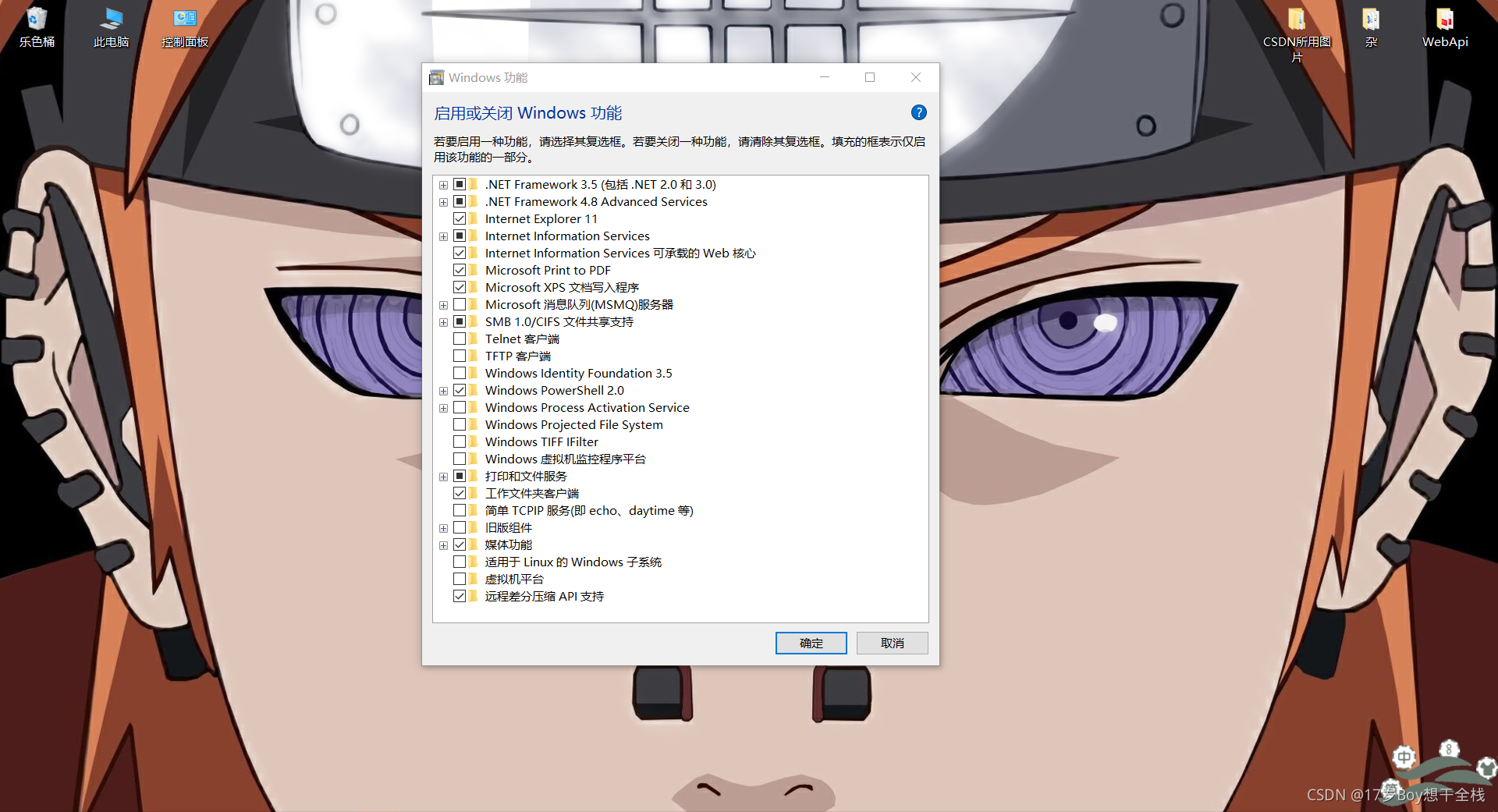Image resolution: width=1498 pixels, height=812 pixels.
Task: Select the 此电脑 desktop icon
Action: (x=111, y=27)
